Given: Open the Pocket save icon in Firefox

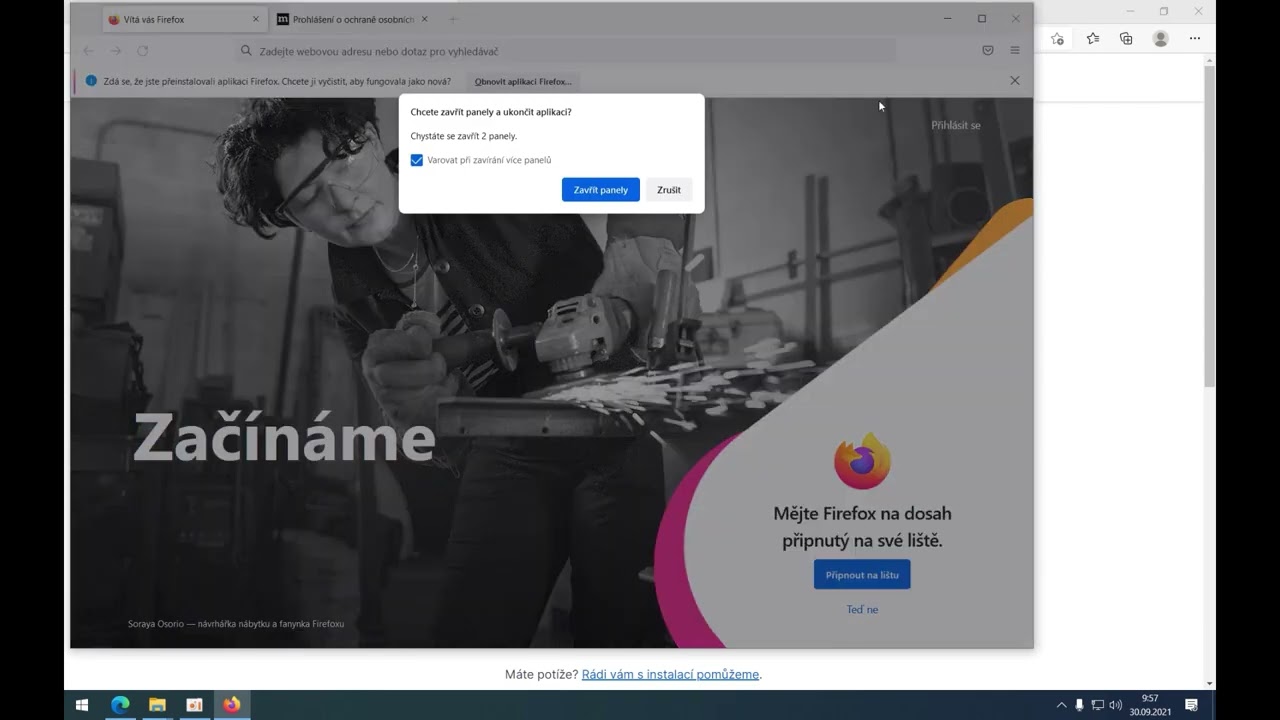Looking at the screenshot, I should [x=988, y=50].
